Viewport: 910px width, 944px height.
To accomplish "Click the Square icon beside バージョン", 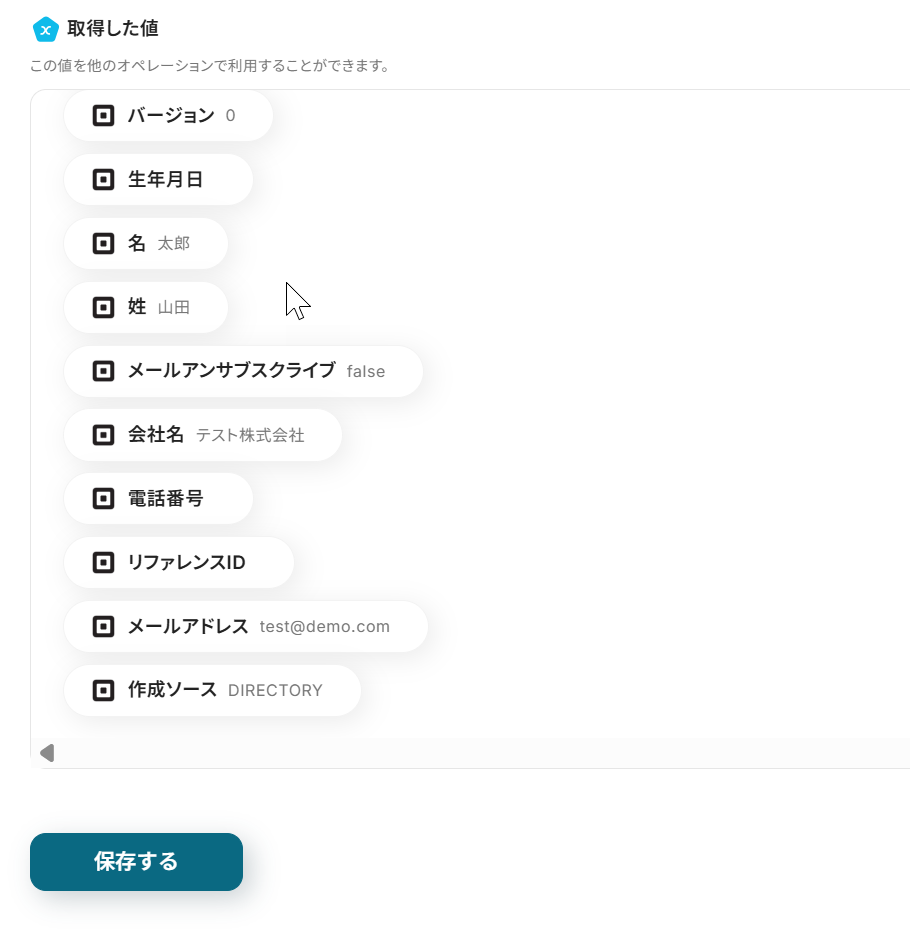I will [103, 116].
